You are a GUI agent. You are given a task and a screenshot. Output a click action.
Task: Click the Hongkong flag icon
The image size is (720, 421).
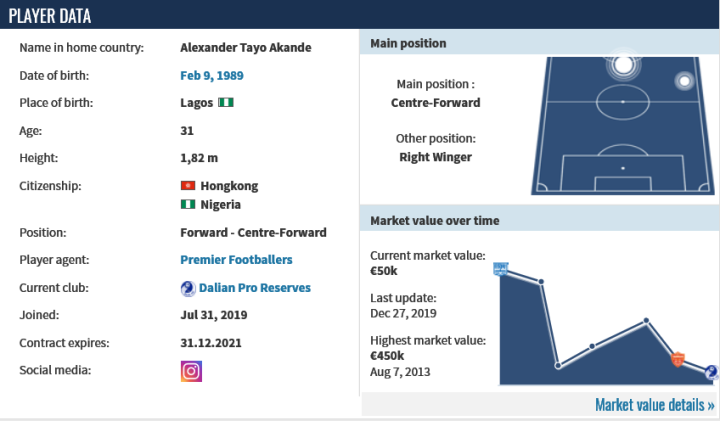click(x=187, y=186)
